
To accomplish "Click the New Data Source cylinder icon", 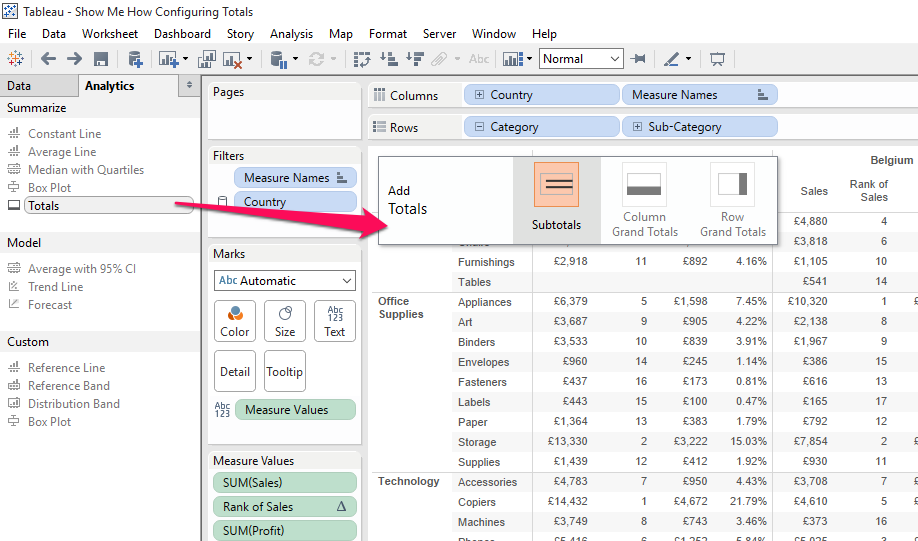I will tap(135, 59).
